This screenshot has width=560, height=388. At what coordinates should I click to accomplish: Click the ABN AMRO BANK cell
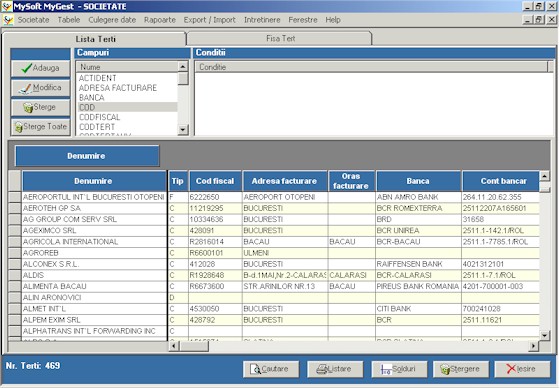418,197
